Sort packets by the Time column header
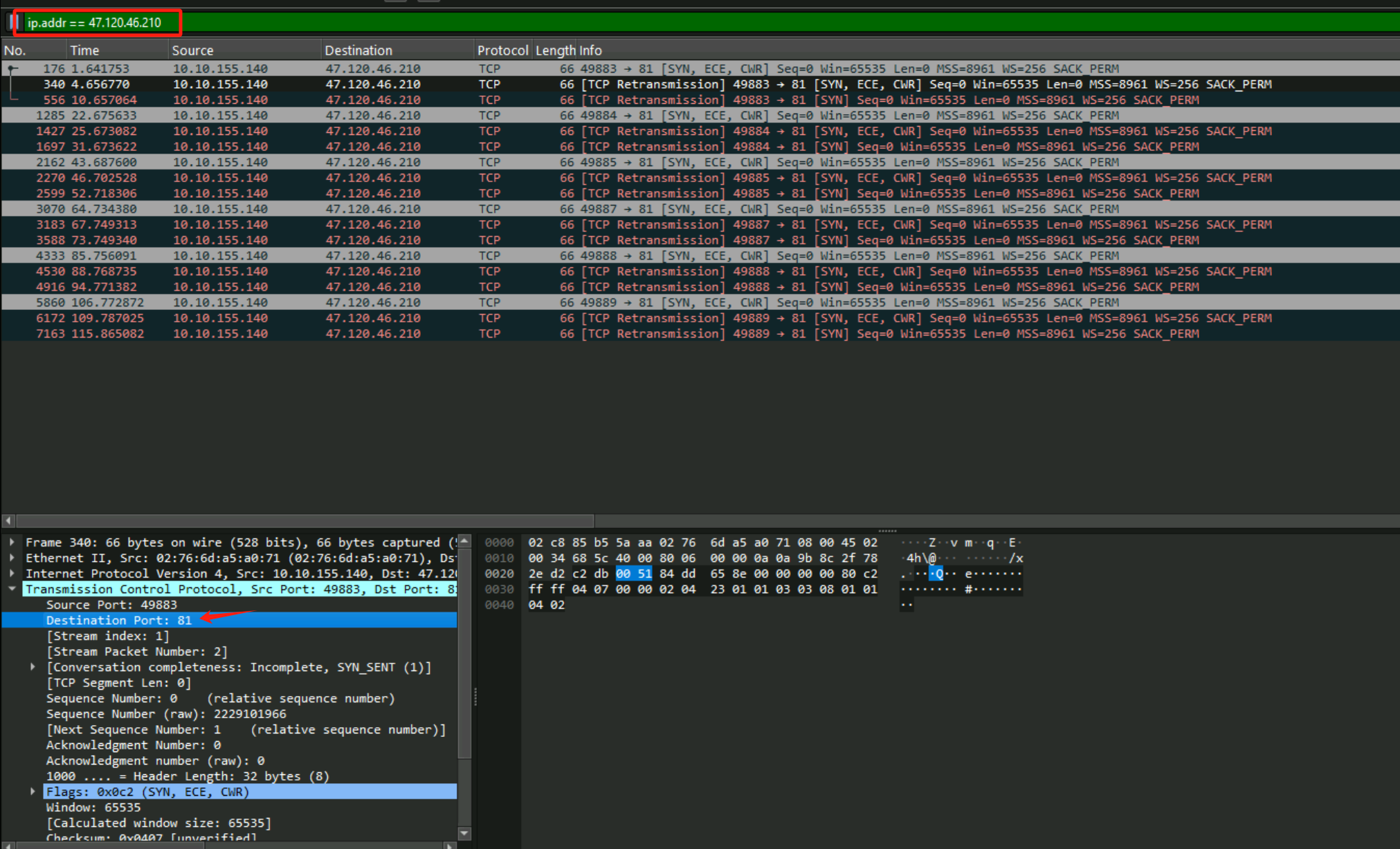Viewport: 1400px width, 849px height. click(84, 51)
